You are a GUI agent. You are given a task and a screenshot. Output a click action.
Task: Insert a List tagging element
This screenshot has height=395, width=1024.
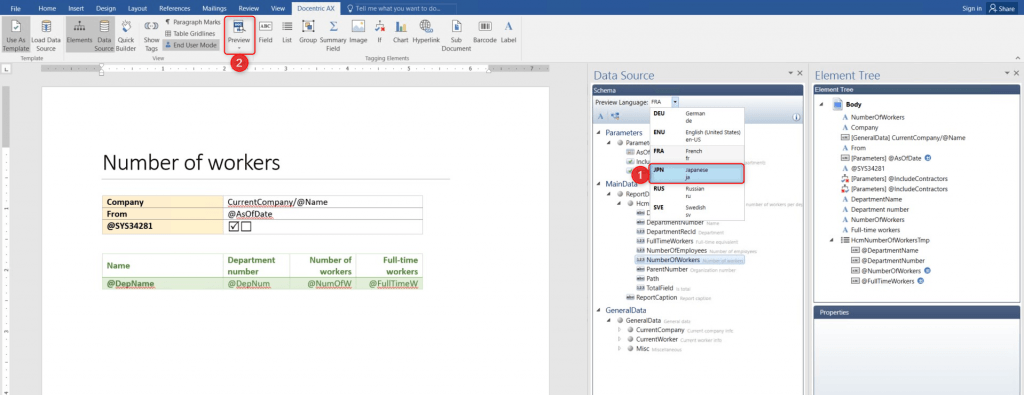tap(287, 31)
